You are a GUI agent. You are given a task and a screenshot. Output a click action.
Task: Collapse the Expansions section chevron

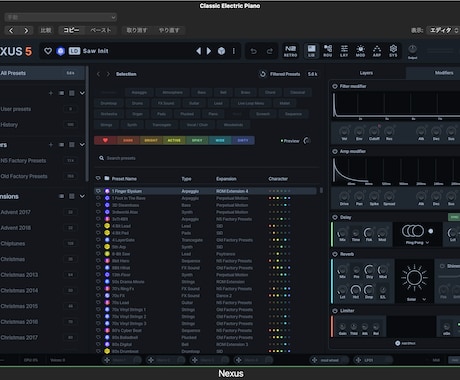[x=82, y=196]
